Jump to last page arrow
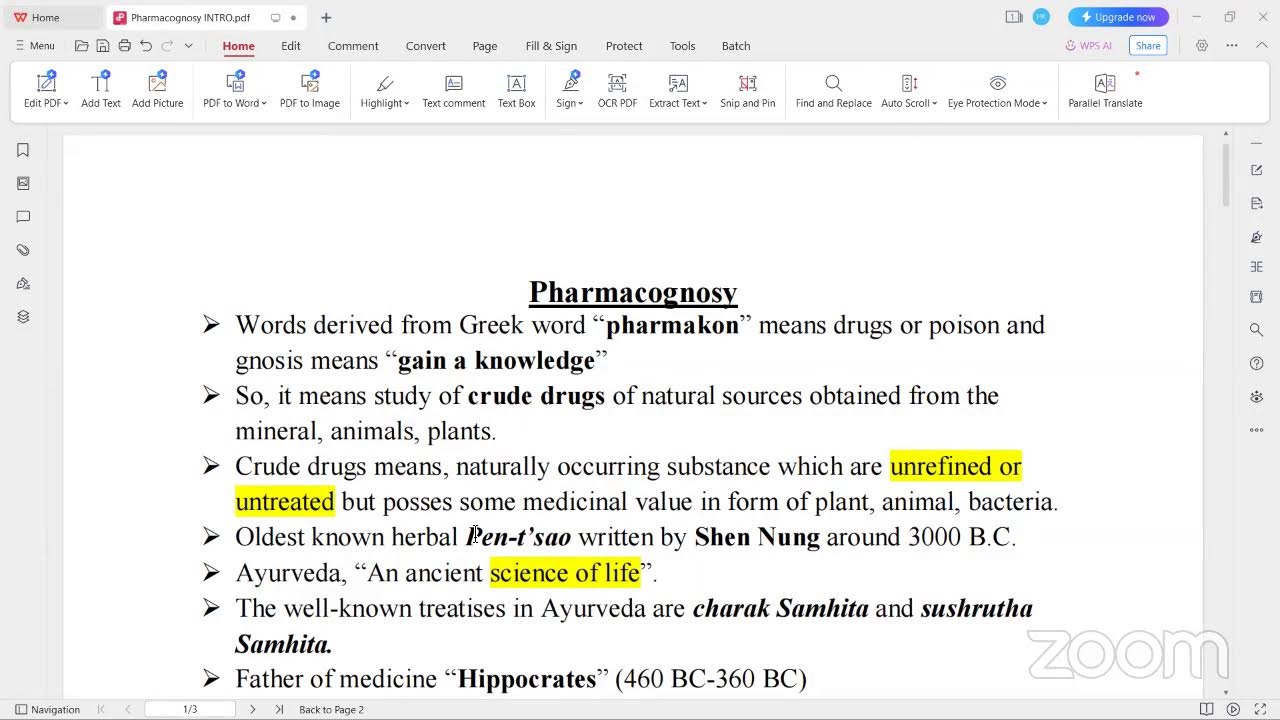The width and height of the screenshot is (1280, 720). tap(278, 709)
